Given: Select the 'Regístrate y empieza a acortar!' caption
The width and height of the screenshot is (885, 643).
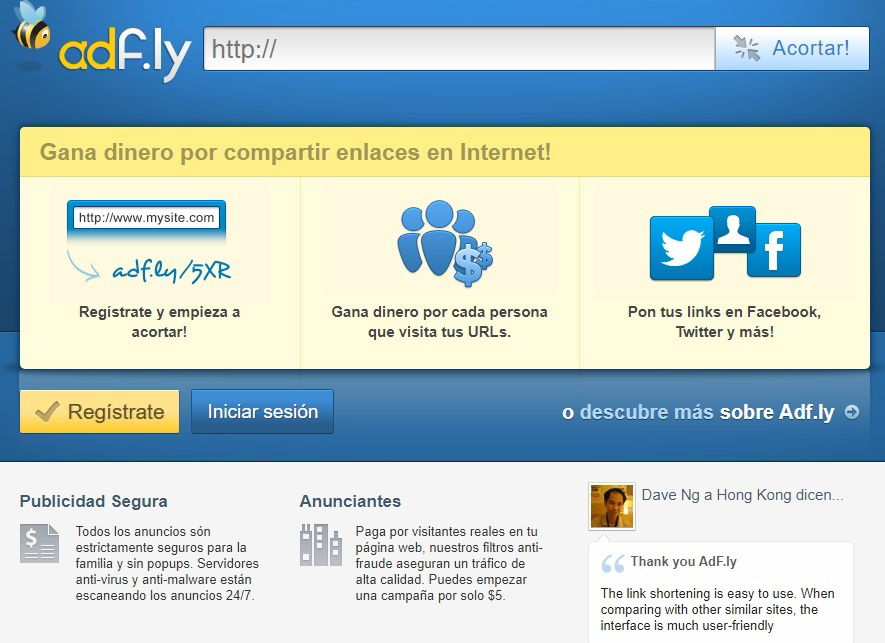Looking at the screenshot, I should [159, 322].
